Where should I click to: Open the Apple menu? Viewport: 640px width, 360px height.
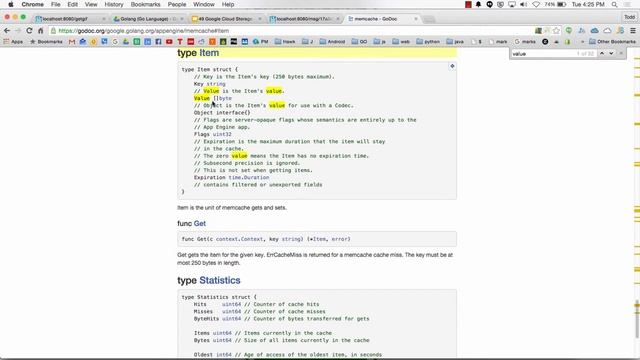[x=11, y=4]
